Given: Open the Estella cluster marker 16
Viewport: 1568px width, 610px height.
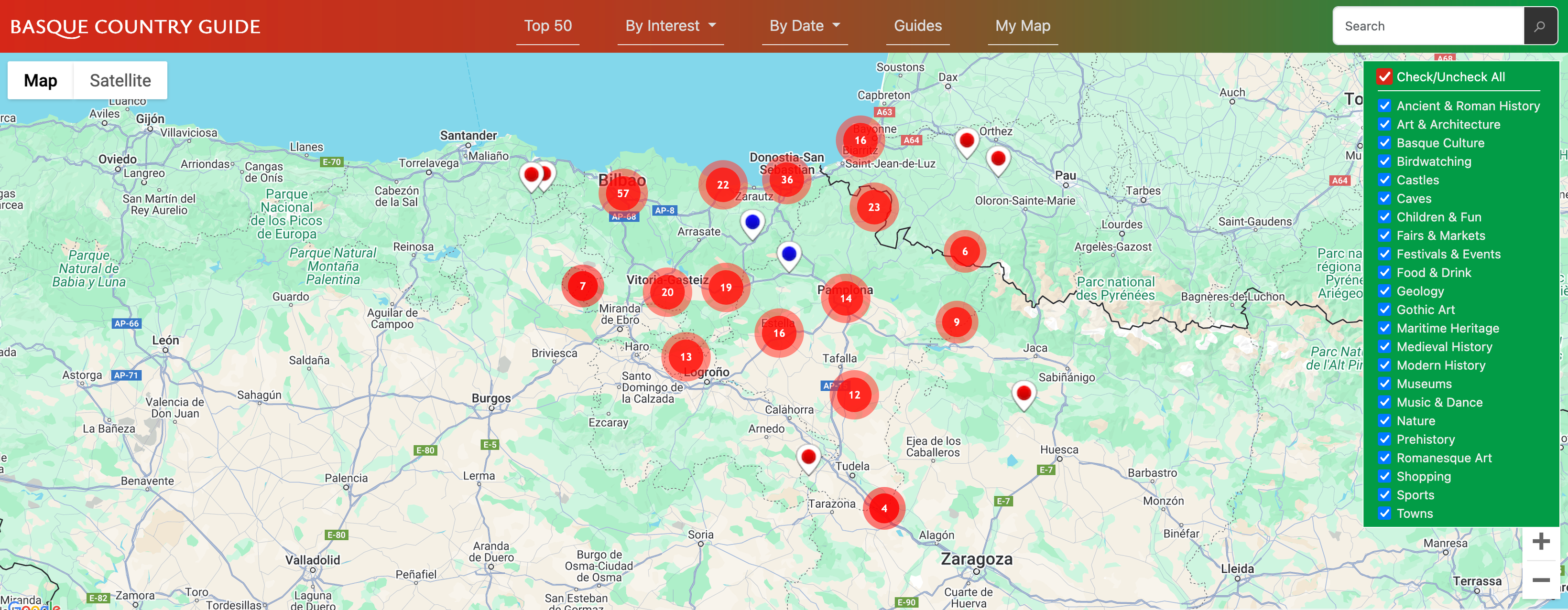Looking at the screenshot, I should coord(779,332).
